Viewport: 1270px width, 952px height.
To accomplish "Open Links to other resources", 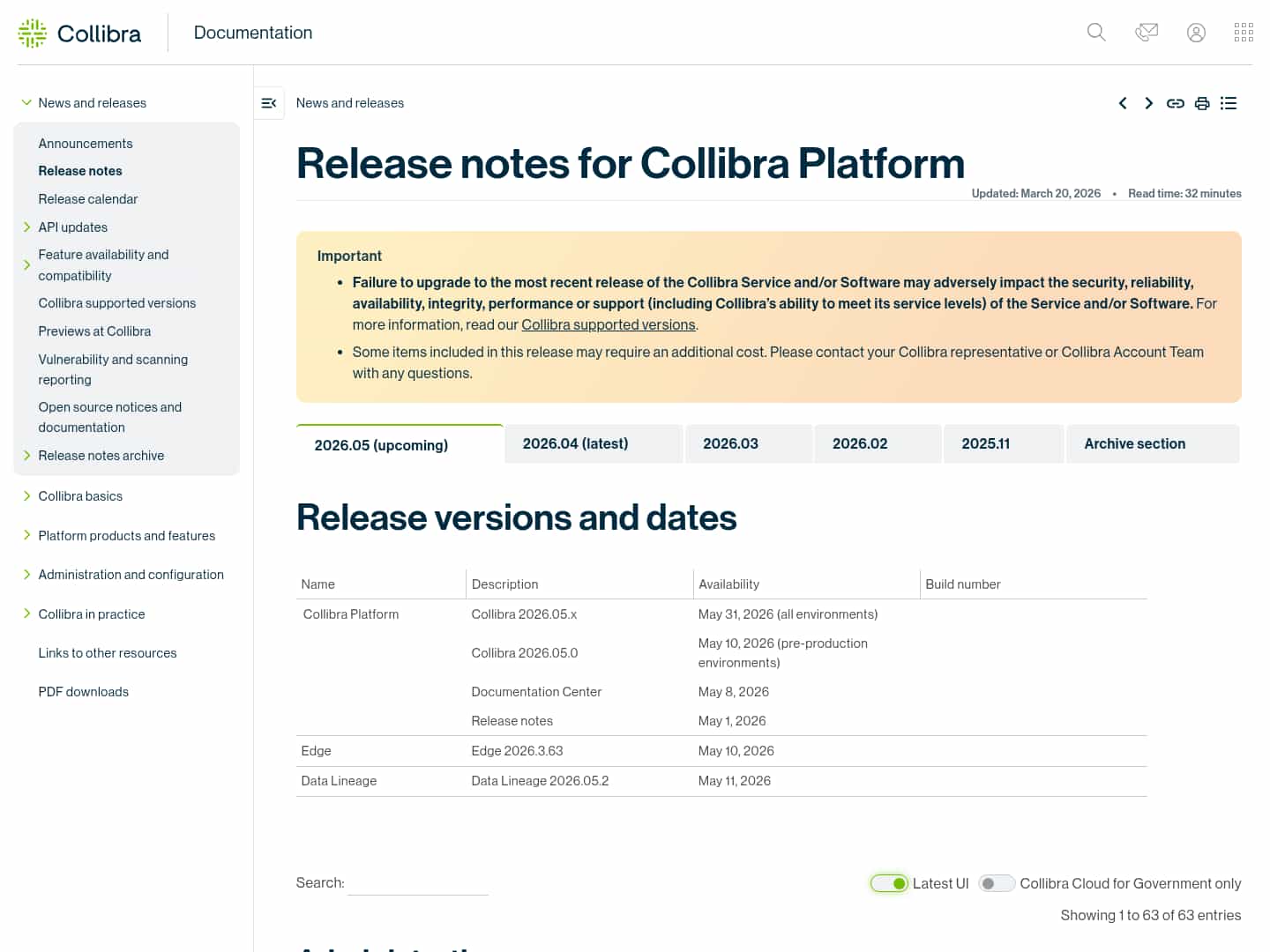I will click(x=108, y=653).
